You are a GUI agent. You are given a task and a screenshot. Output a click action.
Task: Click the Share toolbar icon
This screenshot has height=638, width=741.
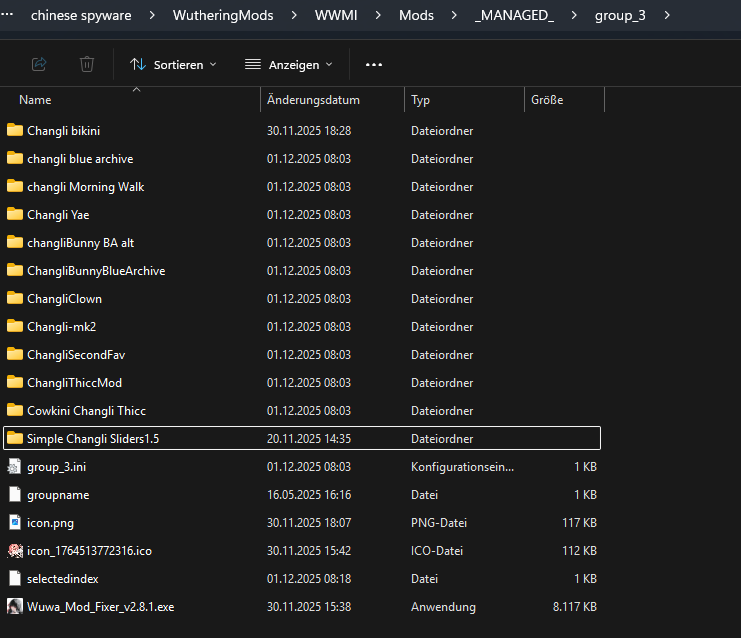coord(39,64)
